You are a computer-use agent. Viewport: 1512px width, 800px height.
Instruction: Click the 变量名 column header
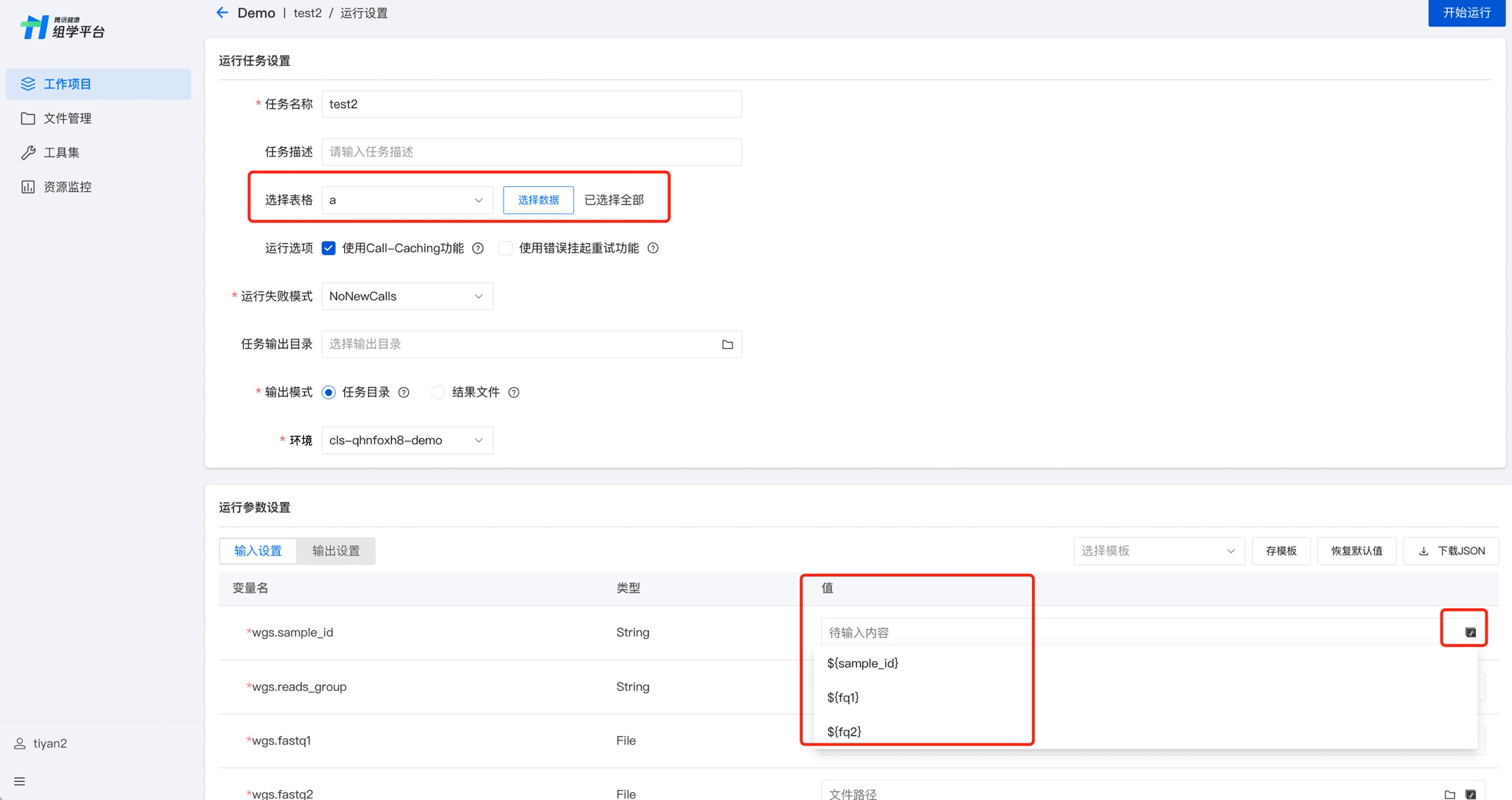tap(250, 588)
